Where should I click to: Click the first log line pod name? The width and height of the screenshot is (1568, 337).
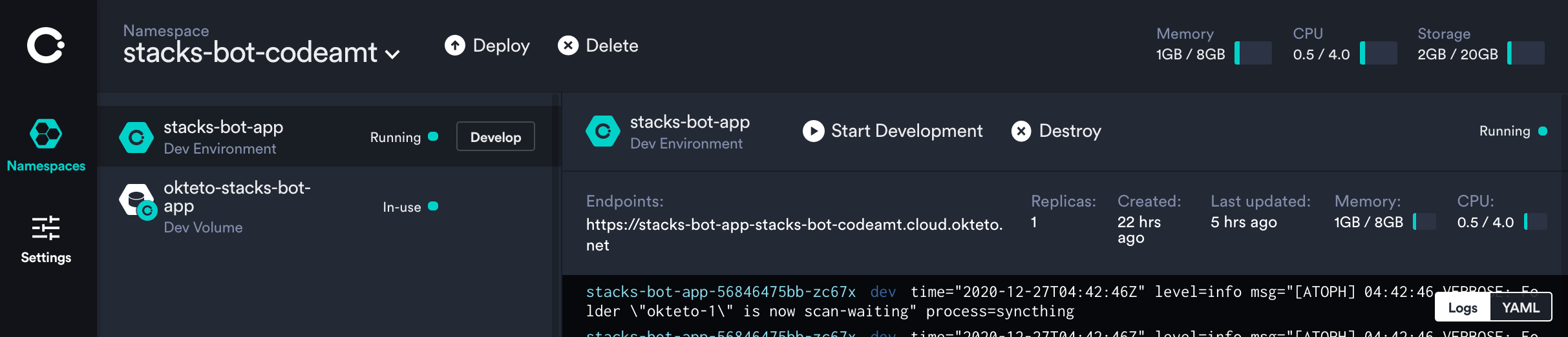click(721, 292)
